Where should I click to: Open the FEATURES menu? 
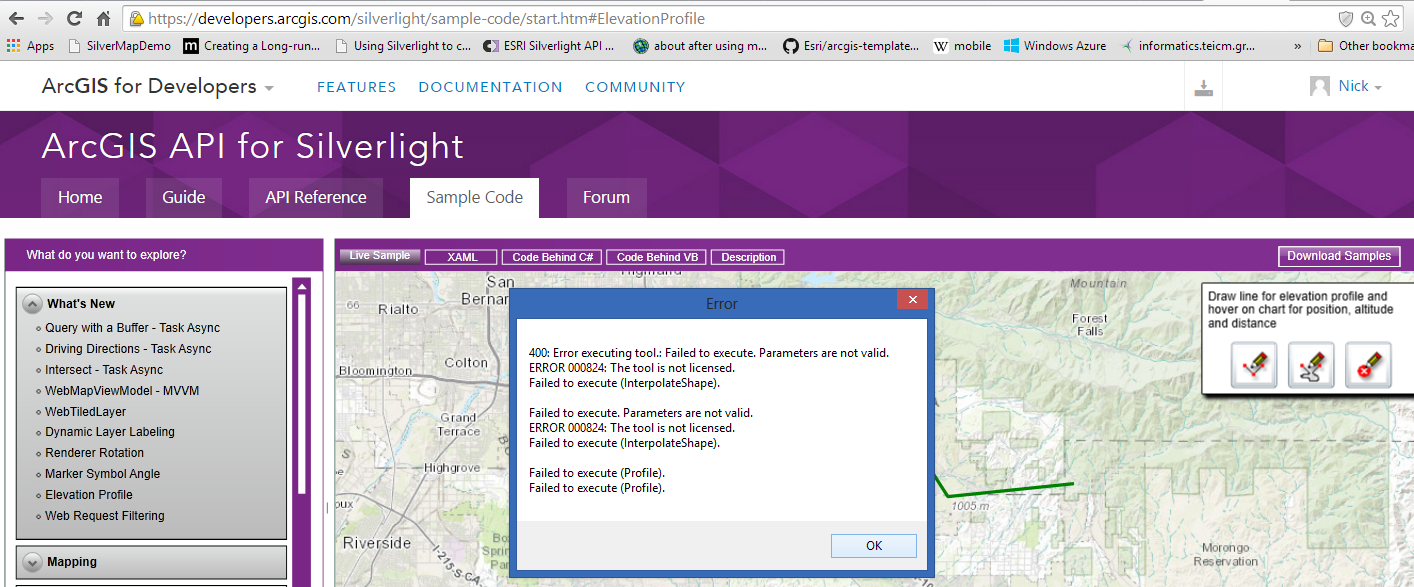(x=357, y=87)
